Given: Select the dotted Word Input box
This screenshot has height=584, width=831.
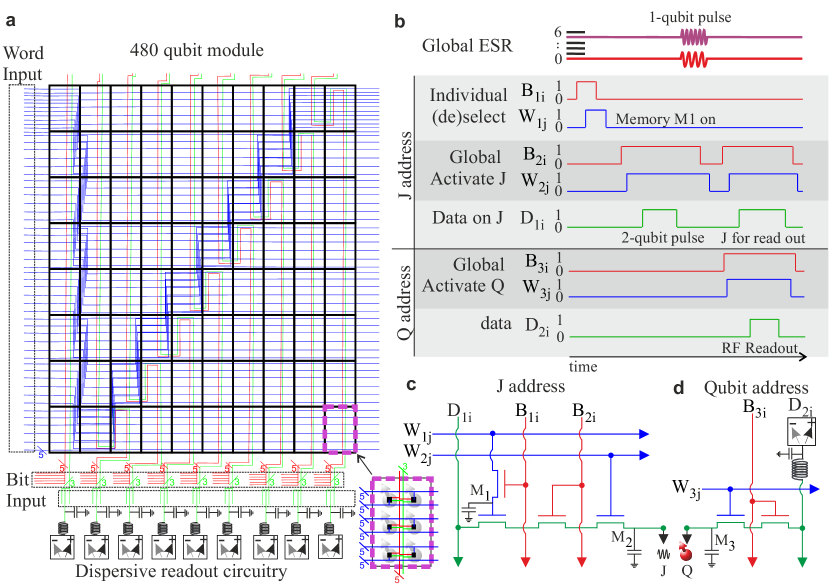Looking at the screenshot, I should (22, 269).
